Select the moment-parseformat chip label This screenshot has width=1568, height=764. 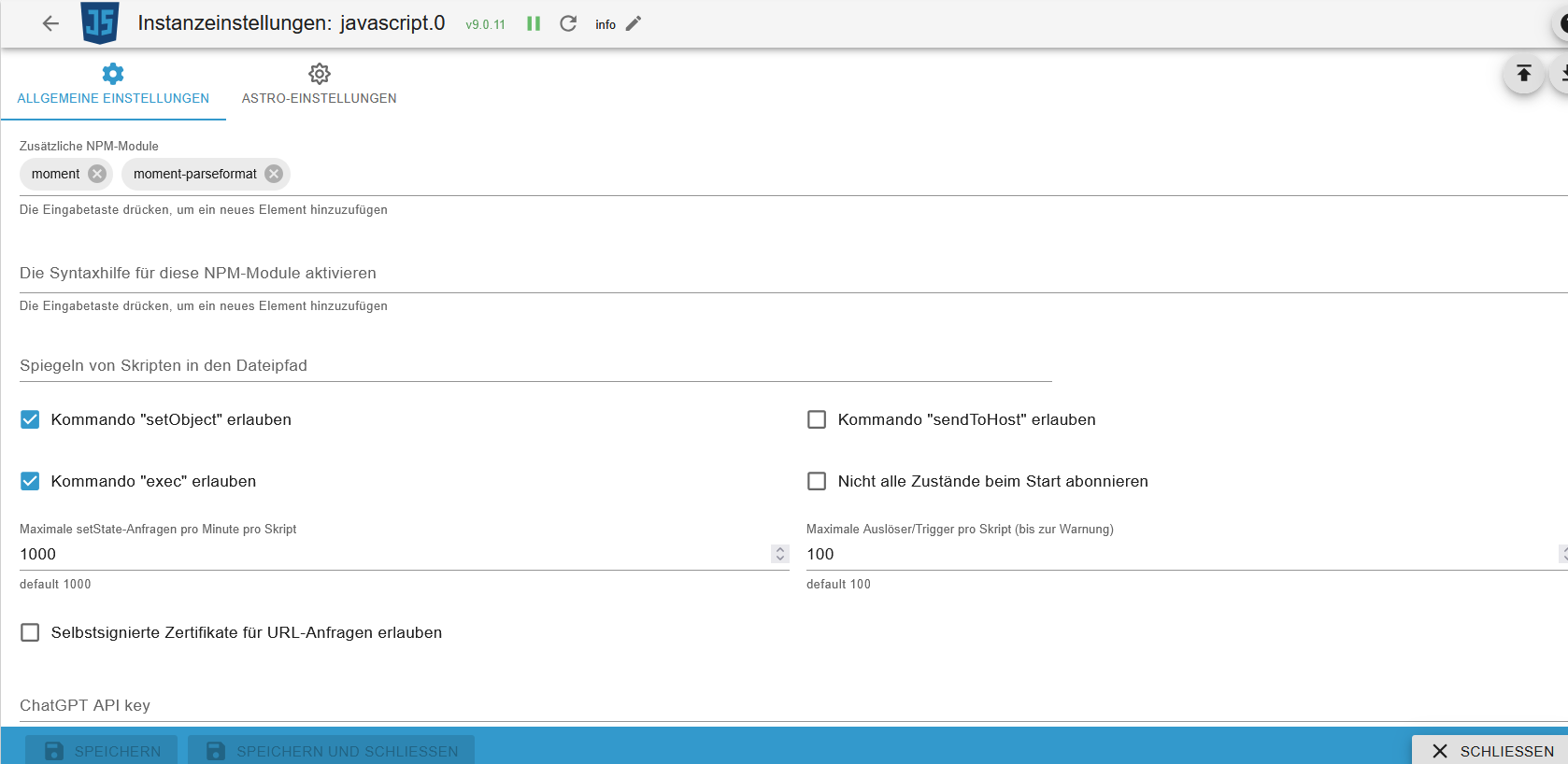[x=194, y=174]
